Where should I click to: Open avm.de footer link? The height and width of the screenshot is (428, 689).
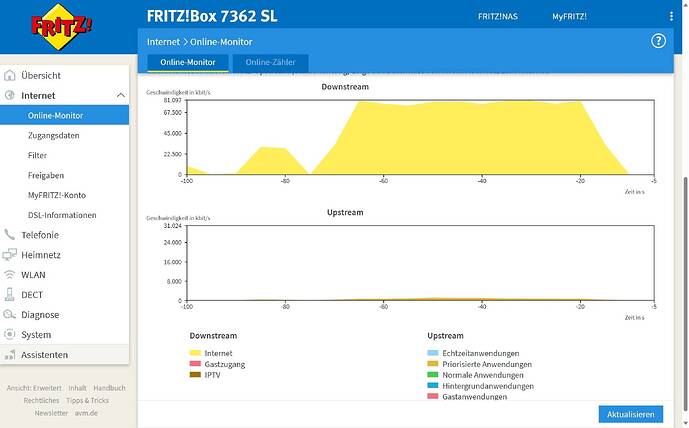click(86, 413)
